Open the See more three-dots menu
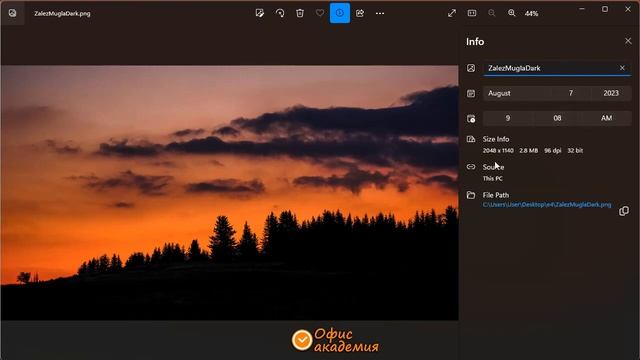The image size is (640, 360). click(x=380, y=13)
